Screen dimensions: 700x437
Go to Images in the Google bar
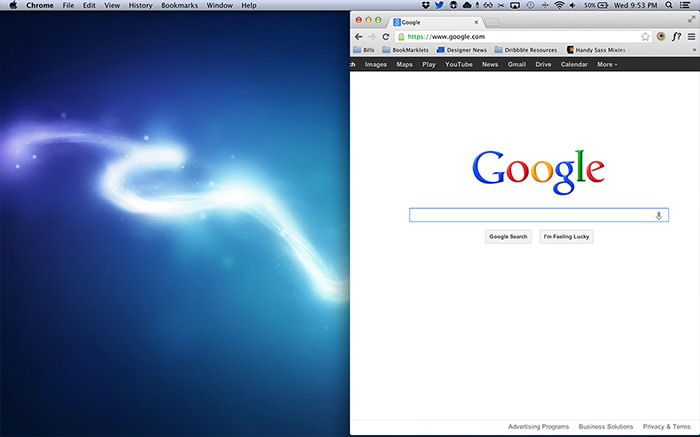375,64
